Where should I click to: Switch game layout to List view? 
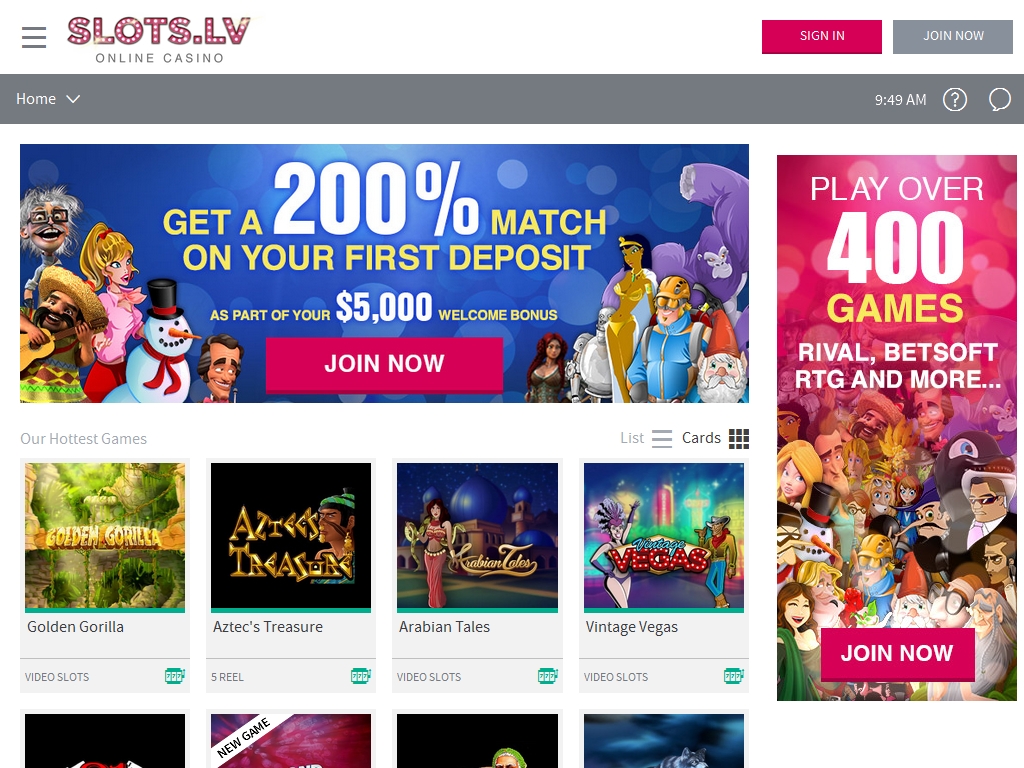point(646,438)
